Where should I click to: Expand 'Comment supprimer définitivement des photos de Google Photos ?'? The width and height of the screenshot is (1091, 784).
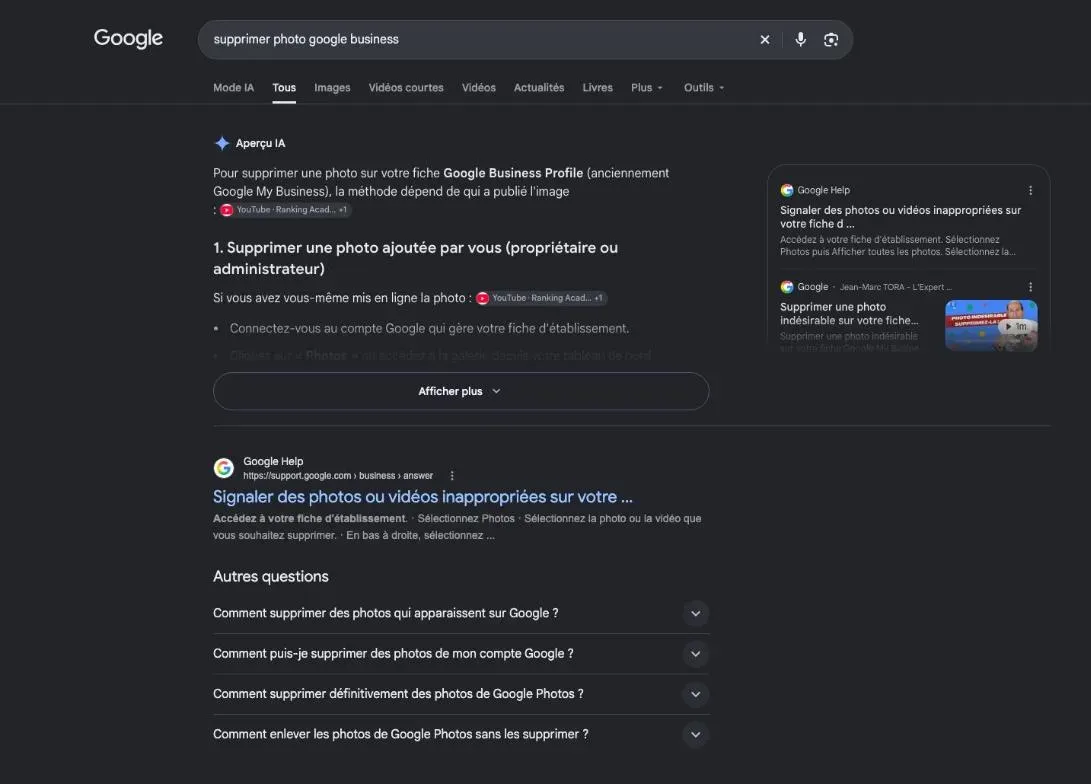pyautogui.click(x=461, y=694)
